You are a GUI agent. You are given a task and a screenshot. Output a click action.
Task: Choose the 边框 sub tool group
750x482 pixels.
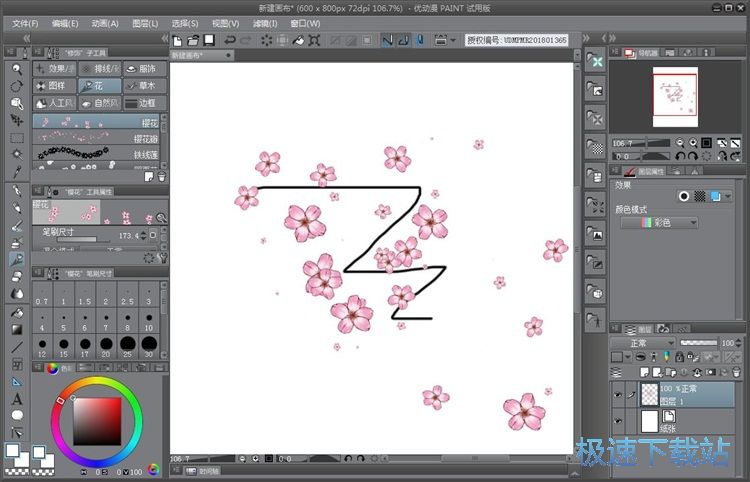click(145, 103)
